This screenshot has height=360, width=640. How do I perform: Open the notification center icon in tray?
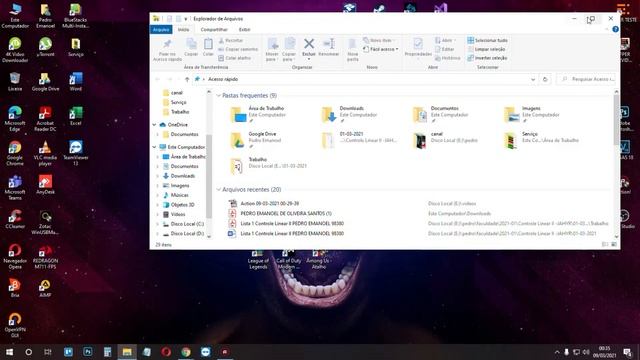pos(627,352)
